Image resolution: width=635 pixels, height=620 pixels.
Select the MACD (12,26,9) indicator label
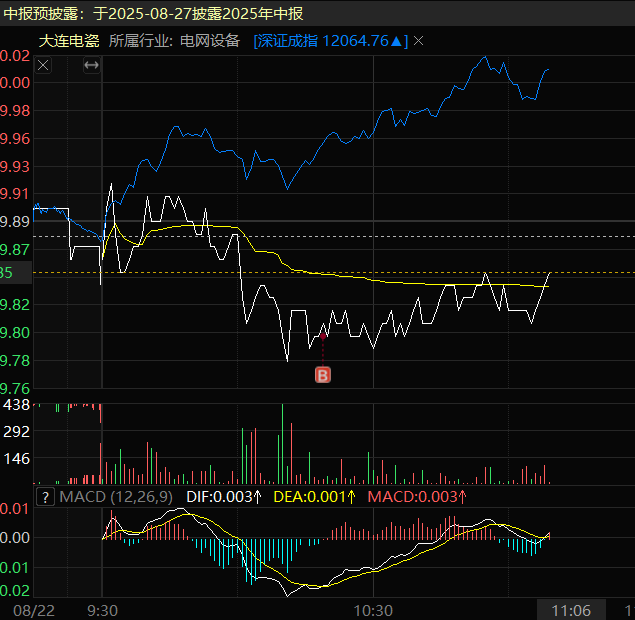tap(116, 497)
